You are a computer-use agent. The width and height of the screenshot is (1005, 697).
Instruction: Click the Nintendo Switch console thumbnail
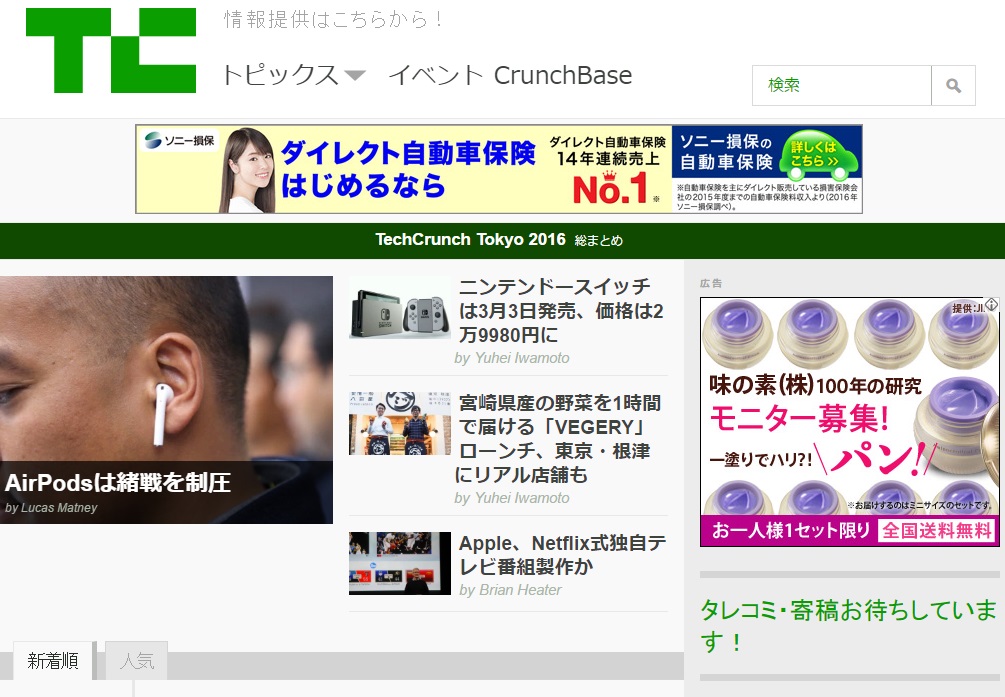pos(400,307)
